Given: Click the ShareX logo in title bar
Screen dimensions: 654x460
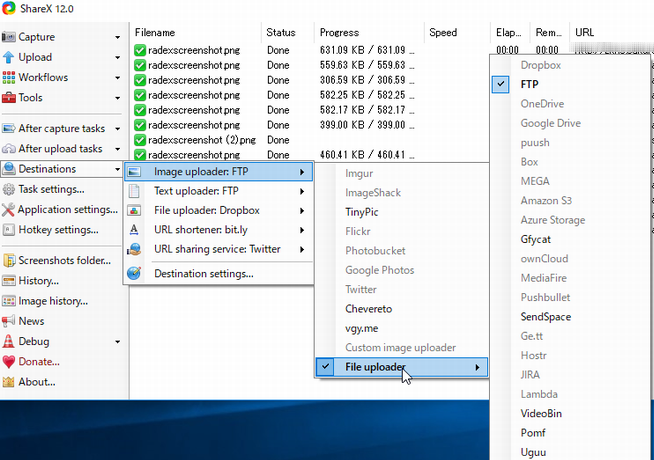Looking at the screenshot, I should pos(9,8).
